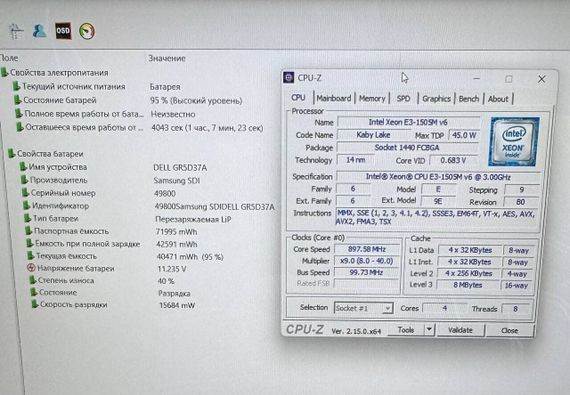This screenshot has width=570, height=395.
Task: Click the Technology value '14 nm'
Action: (356, 160)
